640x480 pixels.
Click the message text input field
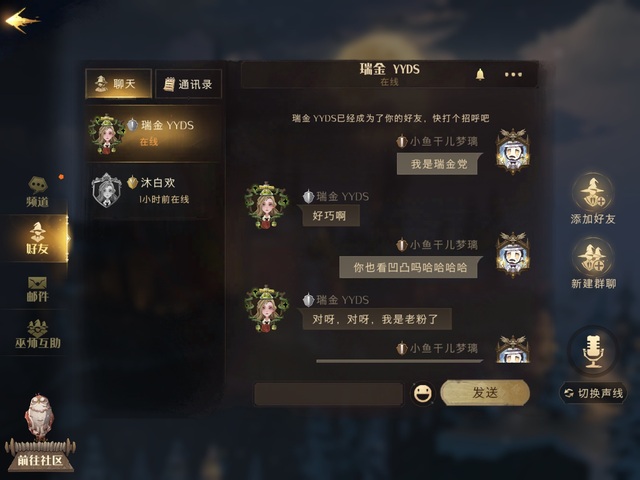click(x=329, y=394)
